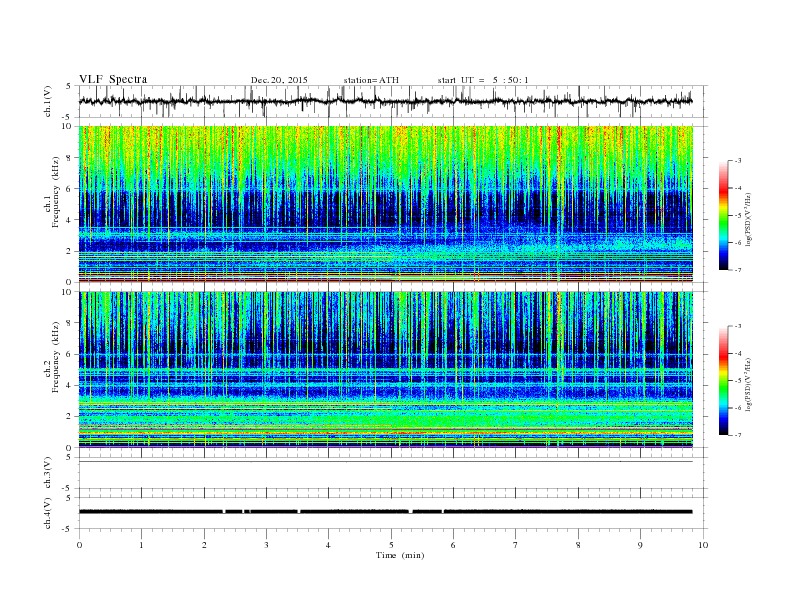Click the ch.2 spectrogram panel
This screenshot has width=792, height=612.
click(x=386, y=370)
